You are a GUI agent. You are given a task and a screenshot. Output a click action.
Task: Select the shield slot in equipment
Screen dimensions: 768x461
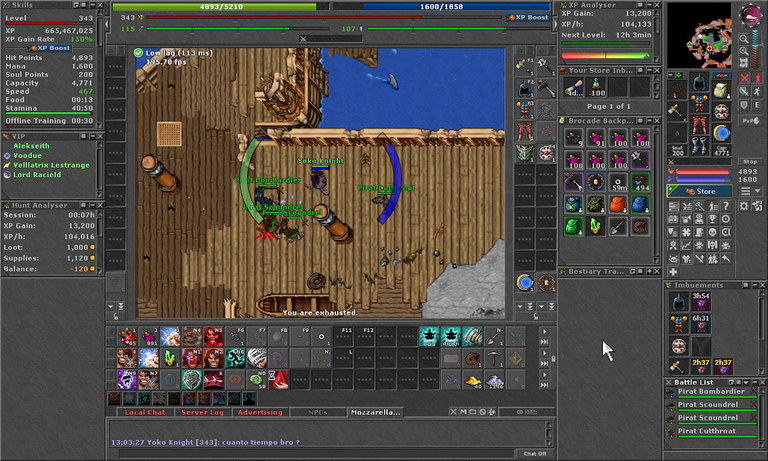(x=721, y=112)
